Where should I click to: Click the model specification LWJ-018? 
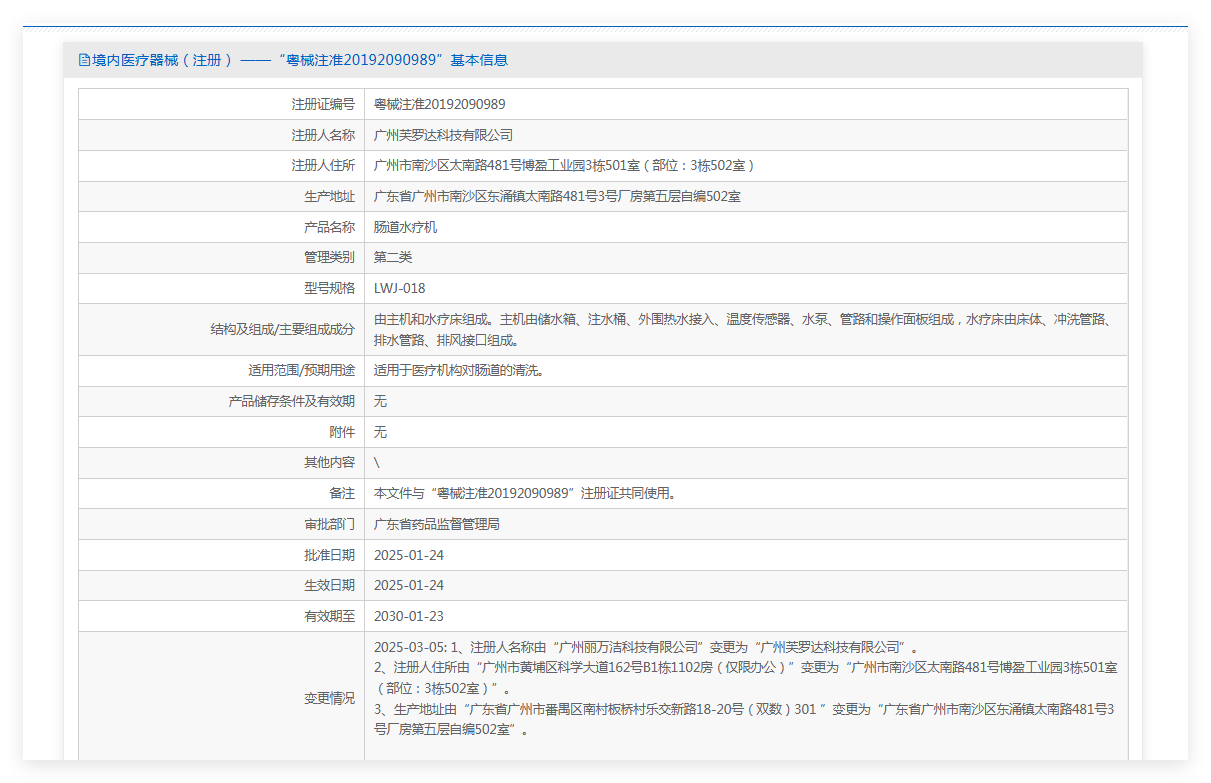[399, 289]
